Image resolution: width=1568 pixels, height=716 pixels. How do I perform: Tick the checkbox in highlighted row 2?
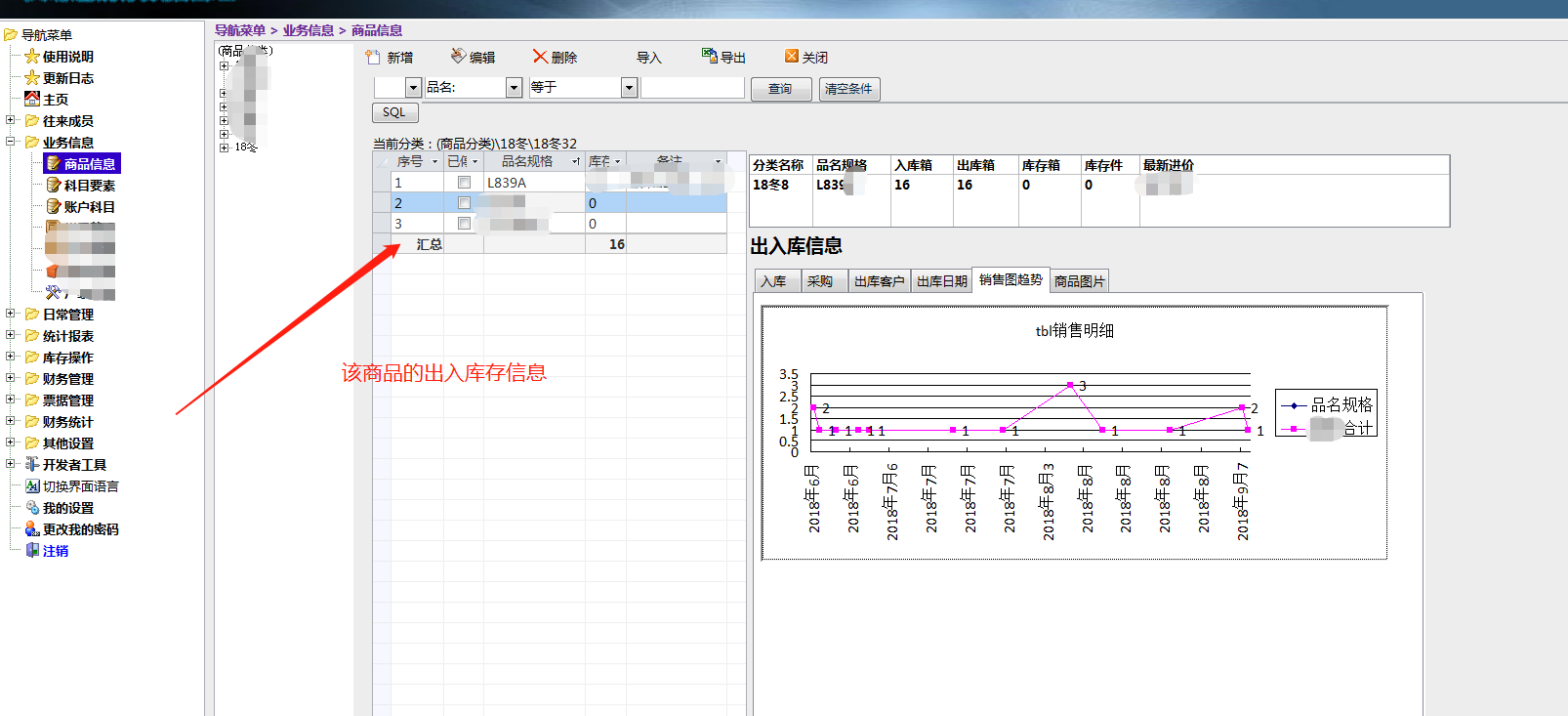[464, 203]
